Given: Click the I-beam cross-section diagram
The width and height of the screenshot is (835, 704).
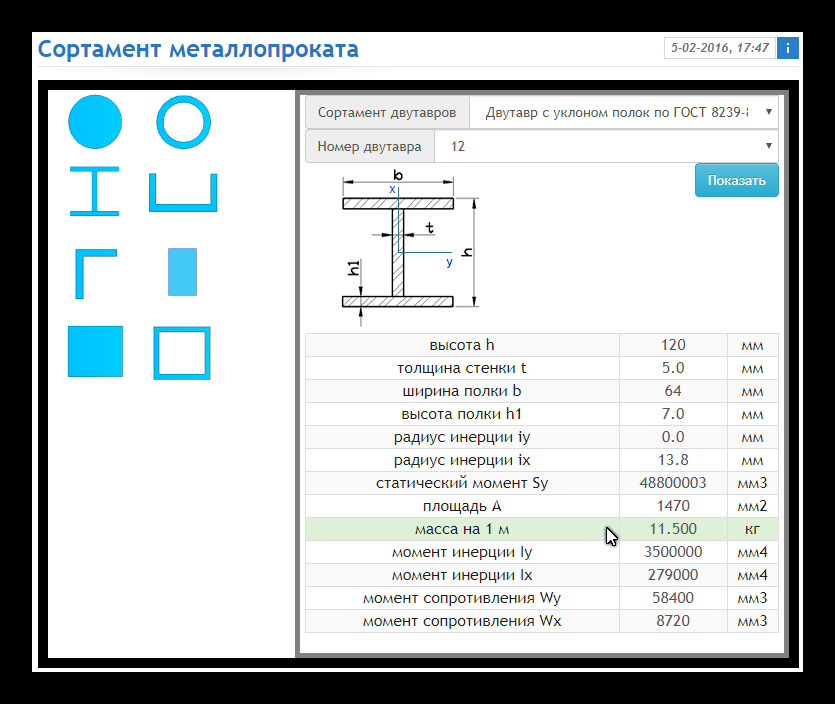Looking at the screenshot, I should tap(410, 248).
